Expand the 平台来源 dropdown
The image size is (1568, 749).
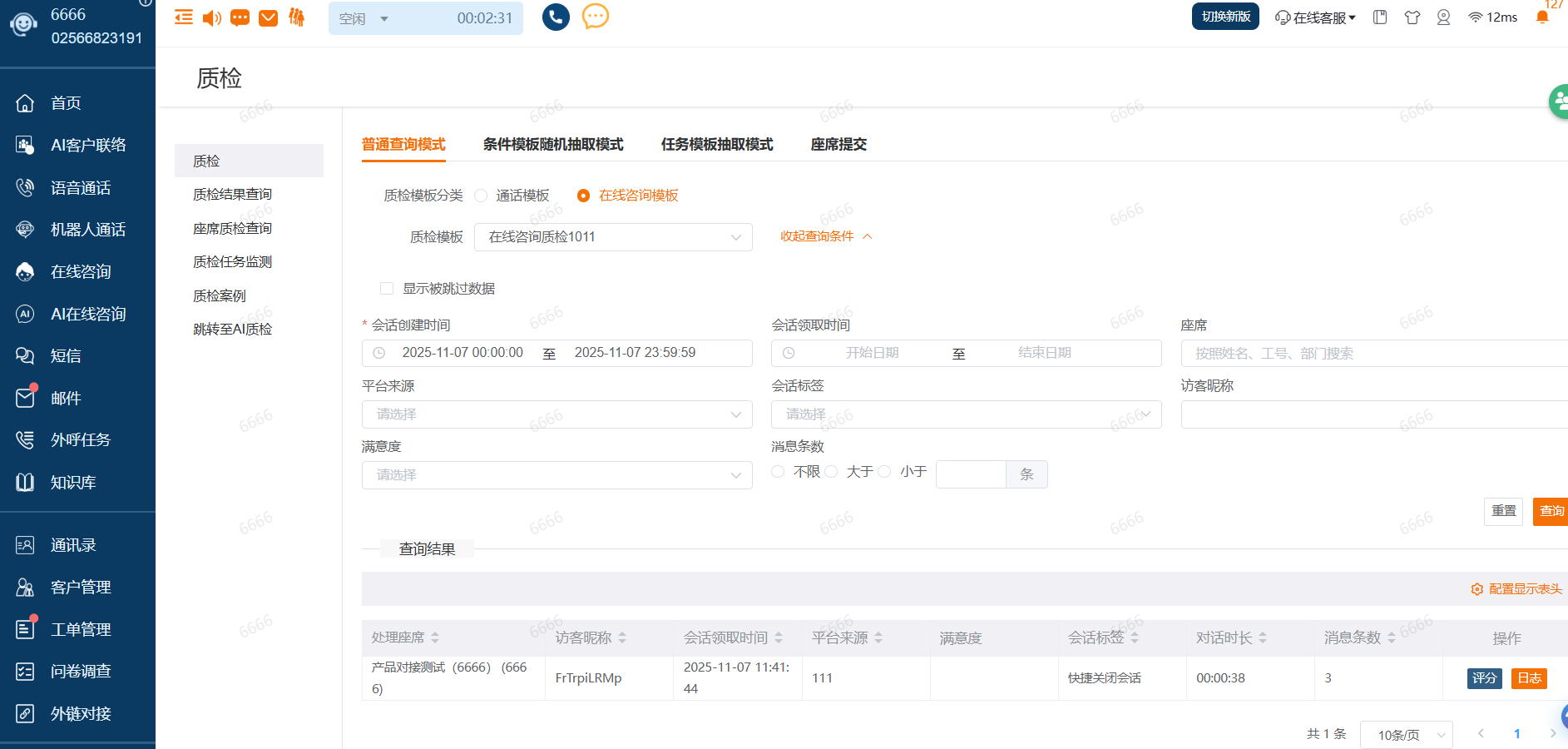556,414
